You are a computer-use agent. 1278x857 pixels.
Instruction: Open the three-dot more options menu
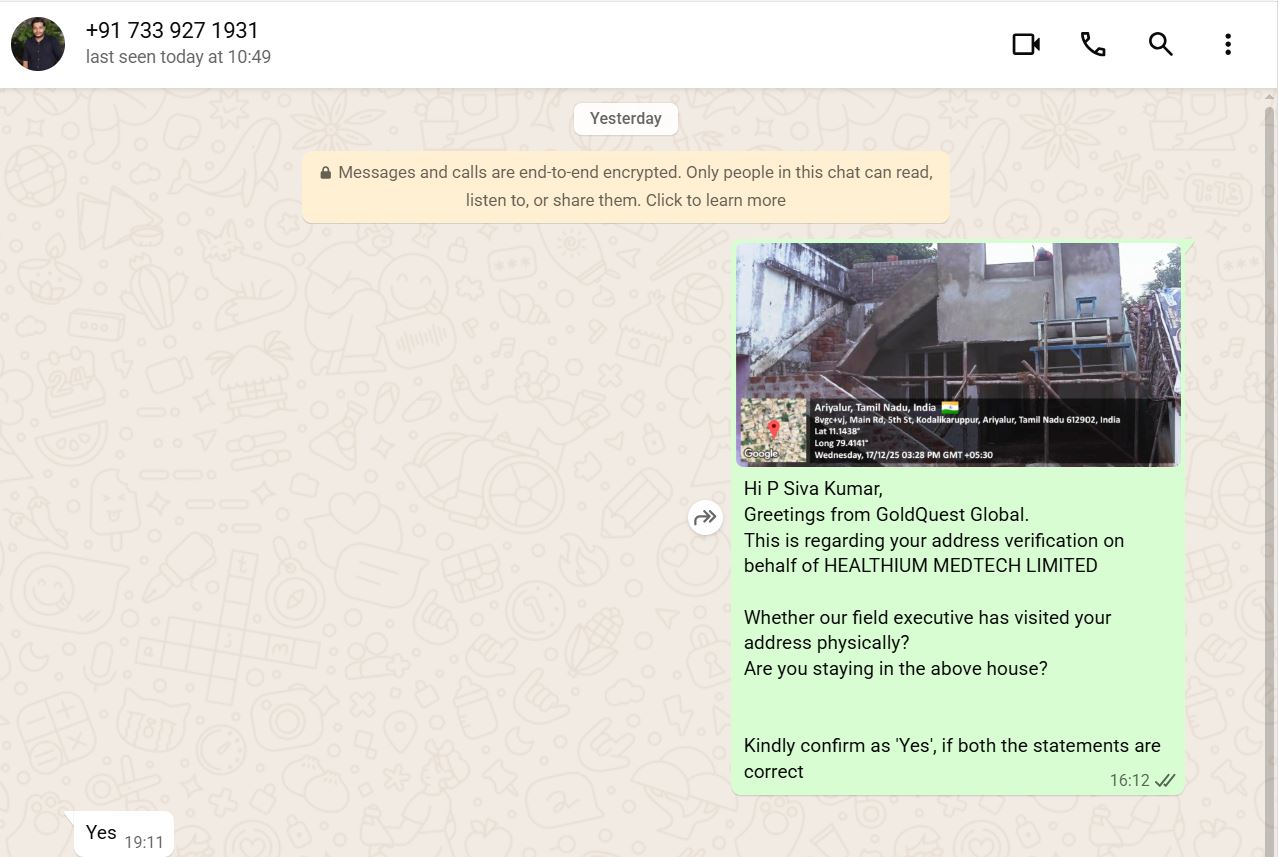(x=1227, y=44)
